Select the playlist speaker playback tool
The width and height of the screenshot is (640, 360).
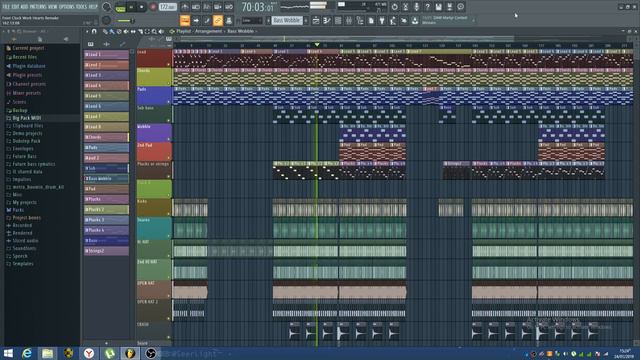click(x=161, y=31)
